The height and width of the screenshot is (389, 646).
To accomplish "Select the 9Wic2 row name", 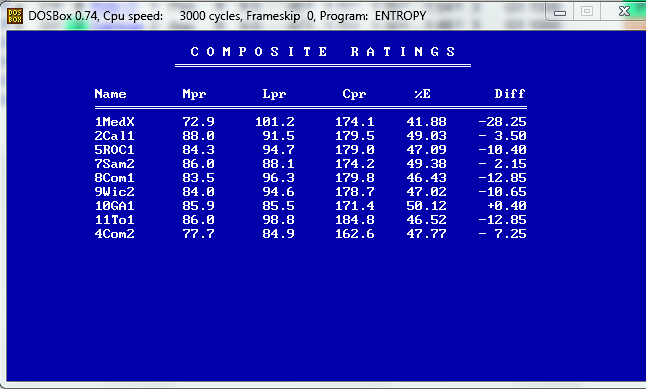I will (115, 192).
